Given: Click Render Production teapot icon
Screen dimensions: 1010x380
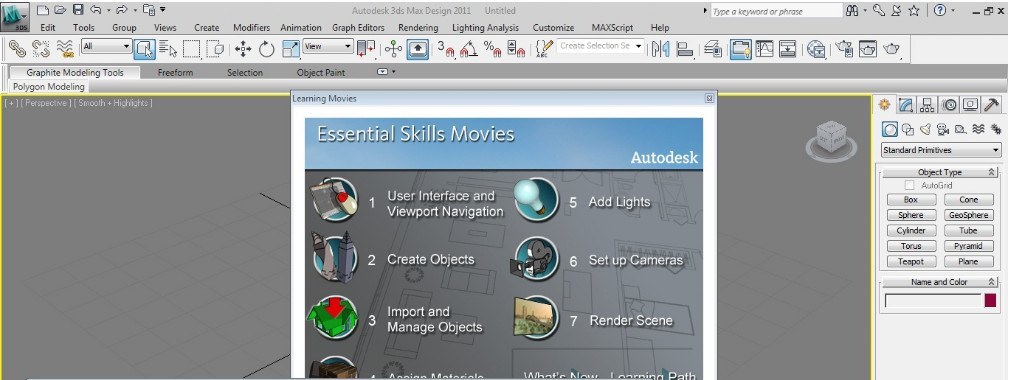Looking at the screenshot, I should point(891,49).
